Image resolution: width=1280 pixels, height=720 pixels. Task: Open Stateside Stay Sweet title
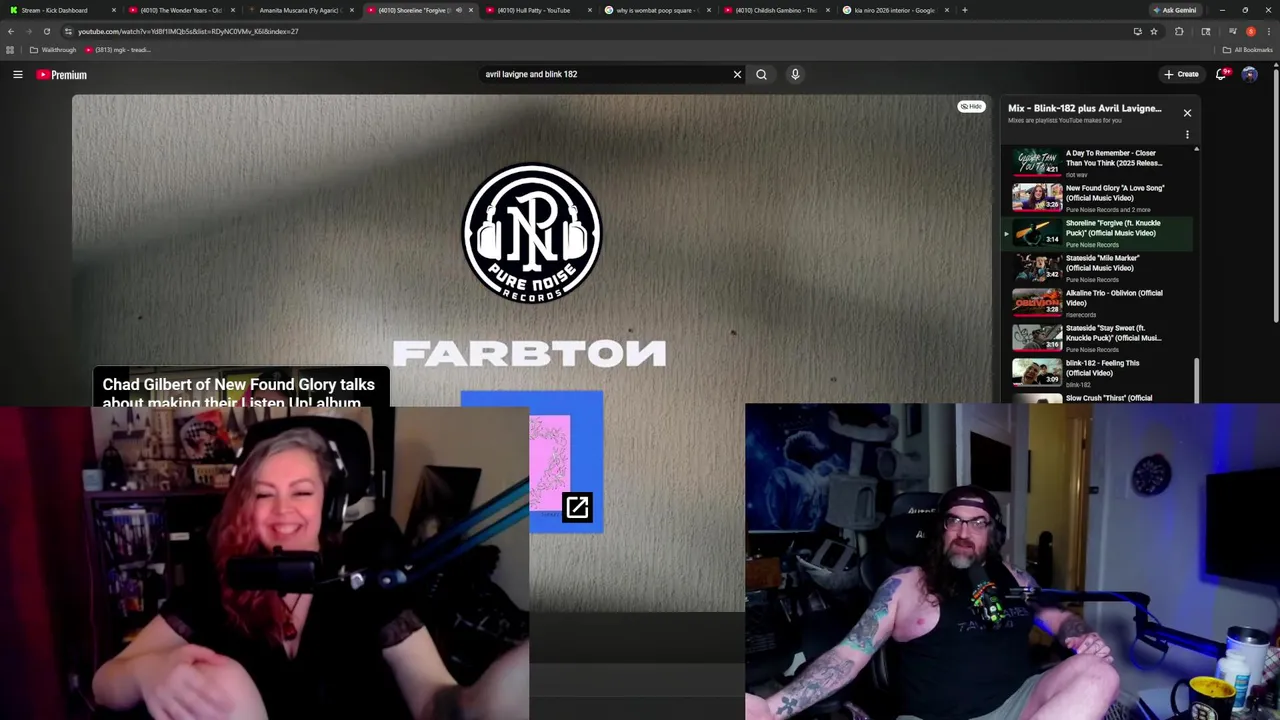pyautogui.click(x=1113, y=333)
